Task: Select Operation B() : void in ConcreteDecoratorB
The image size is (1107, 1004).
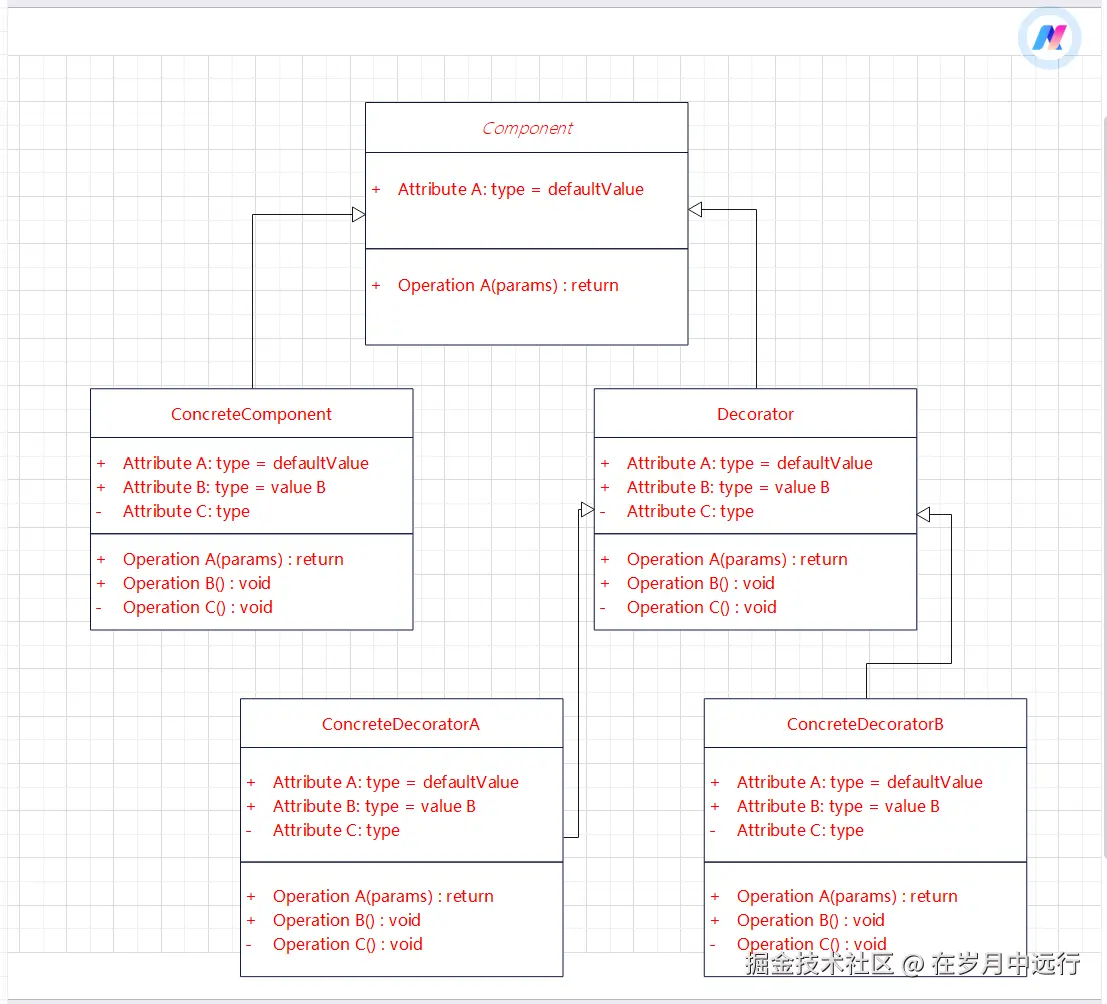Action: 810,920
